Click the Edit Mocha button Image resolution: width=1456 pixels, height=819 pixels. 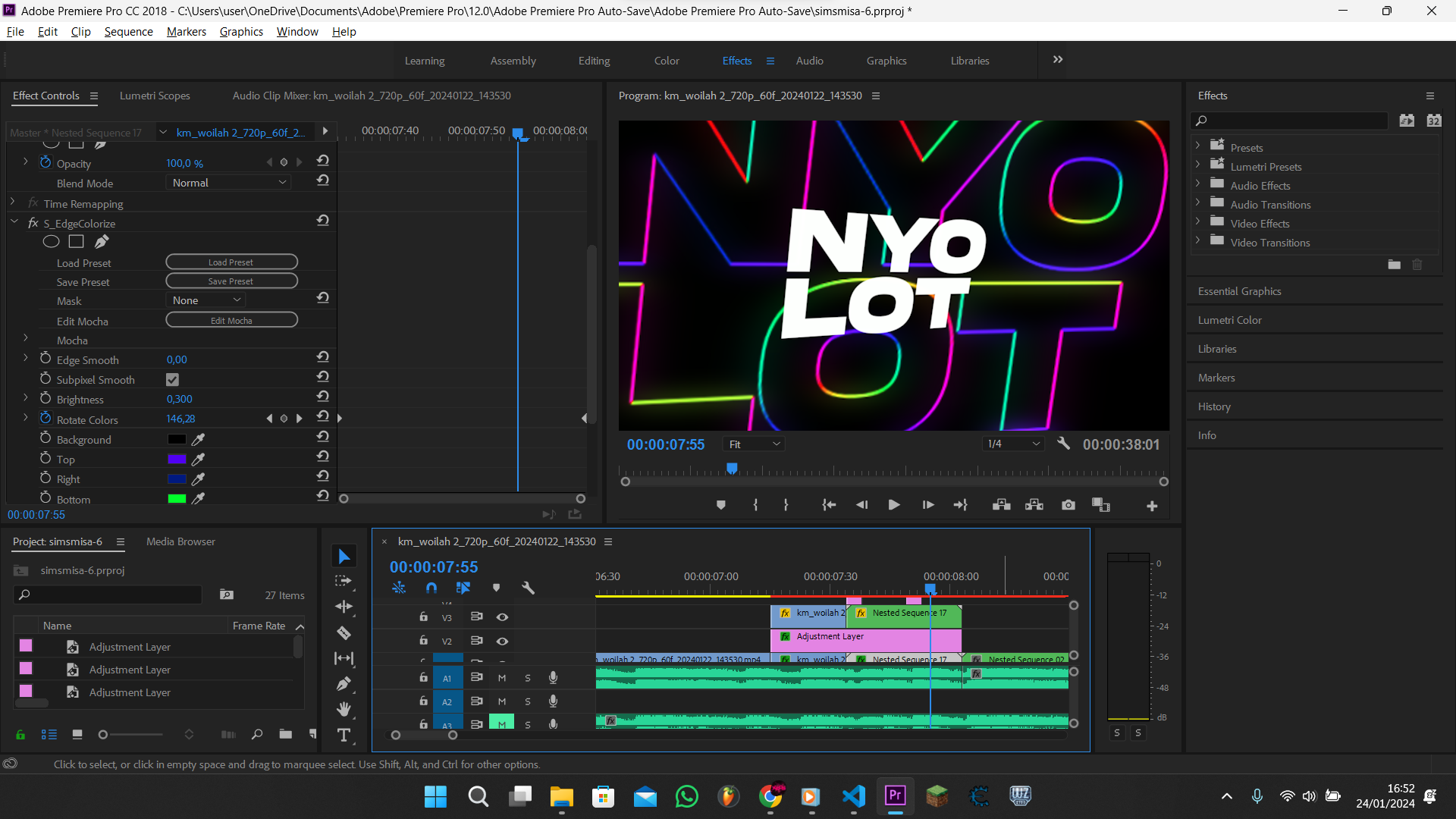tap(231, 320)
